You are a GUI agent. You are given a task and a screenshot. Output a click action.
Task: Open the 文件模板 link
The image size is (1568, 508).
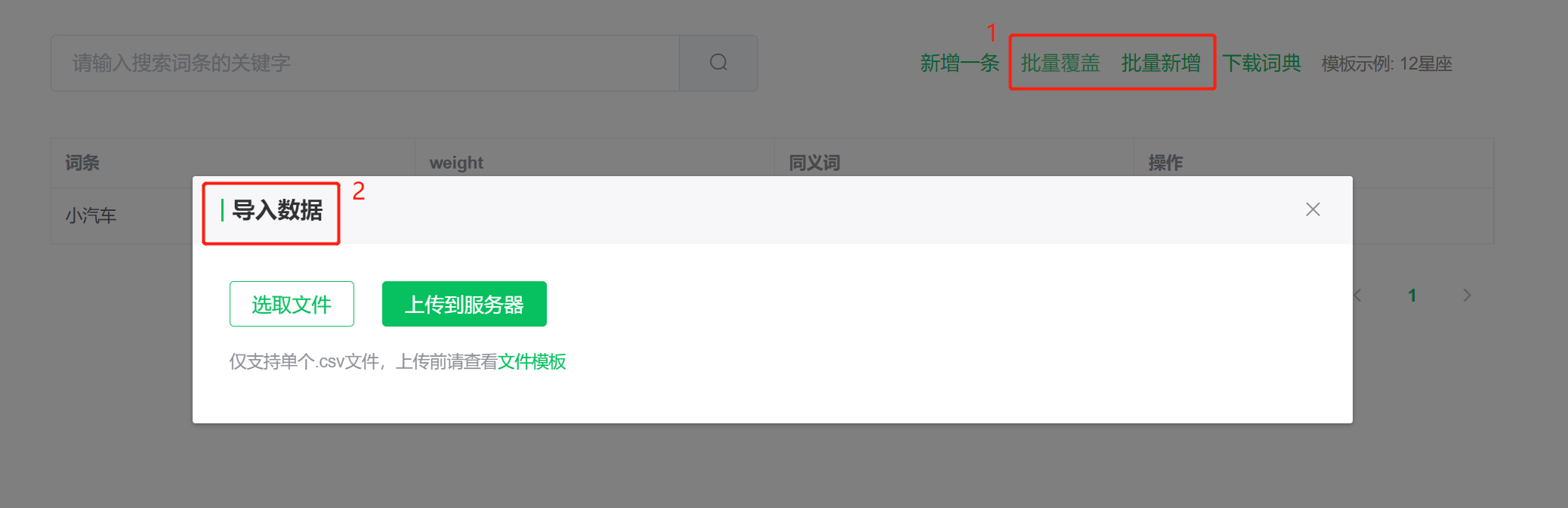[x=532, y=361]
